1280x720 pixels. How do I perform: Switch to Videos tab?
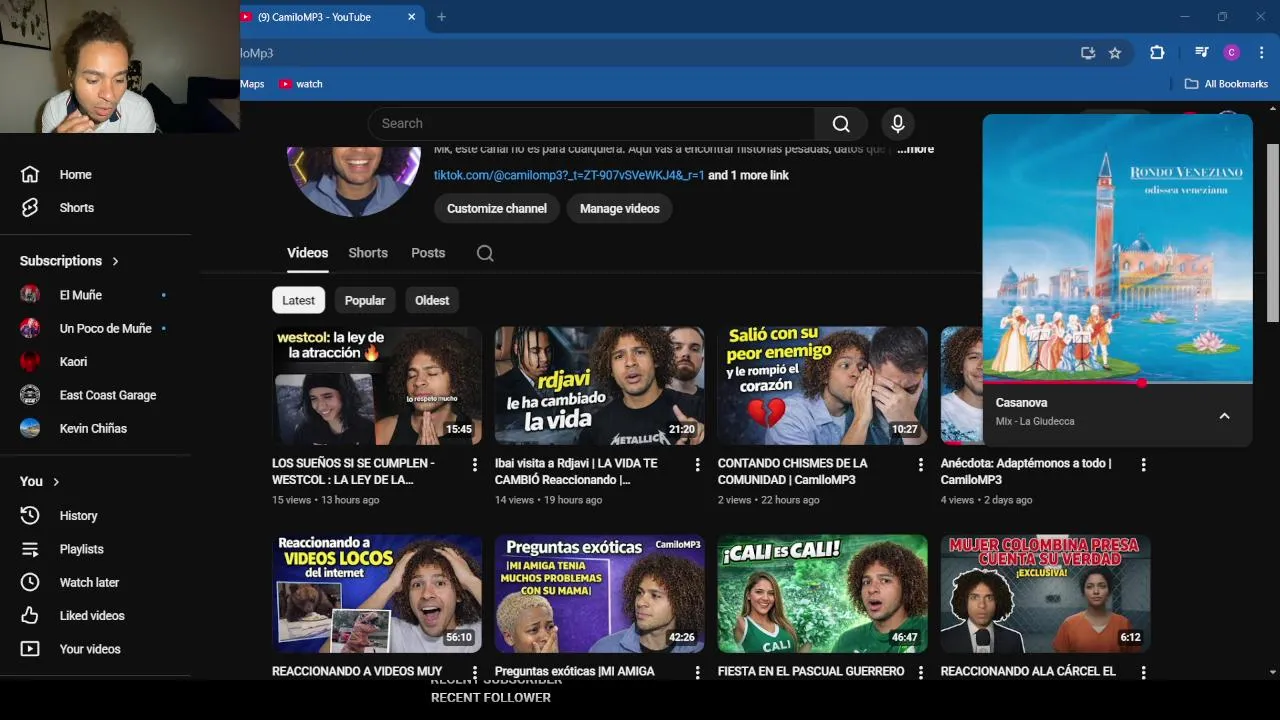tap(308, 253)
